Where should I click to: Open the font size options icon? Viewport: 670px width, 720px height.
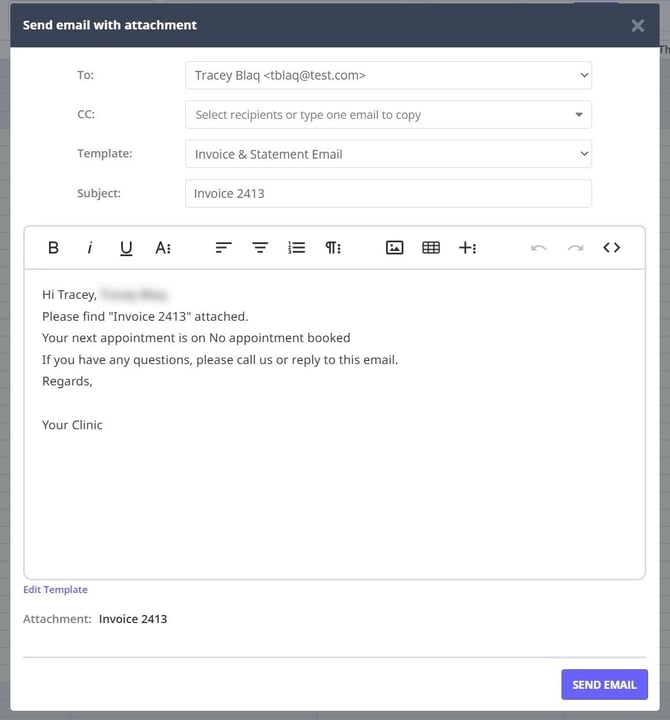[x=163, y=248]
